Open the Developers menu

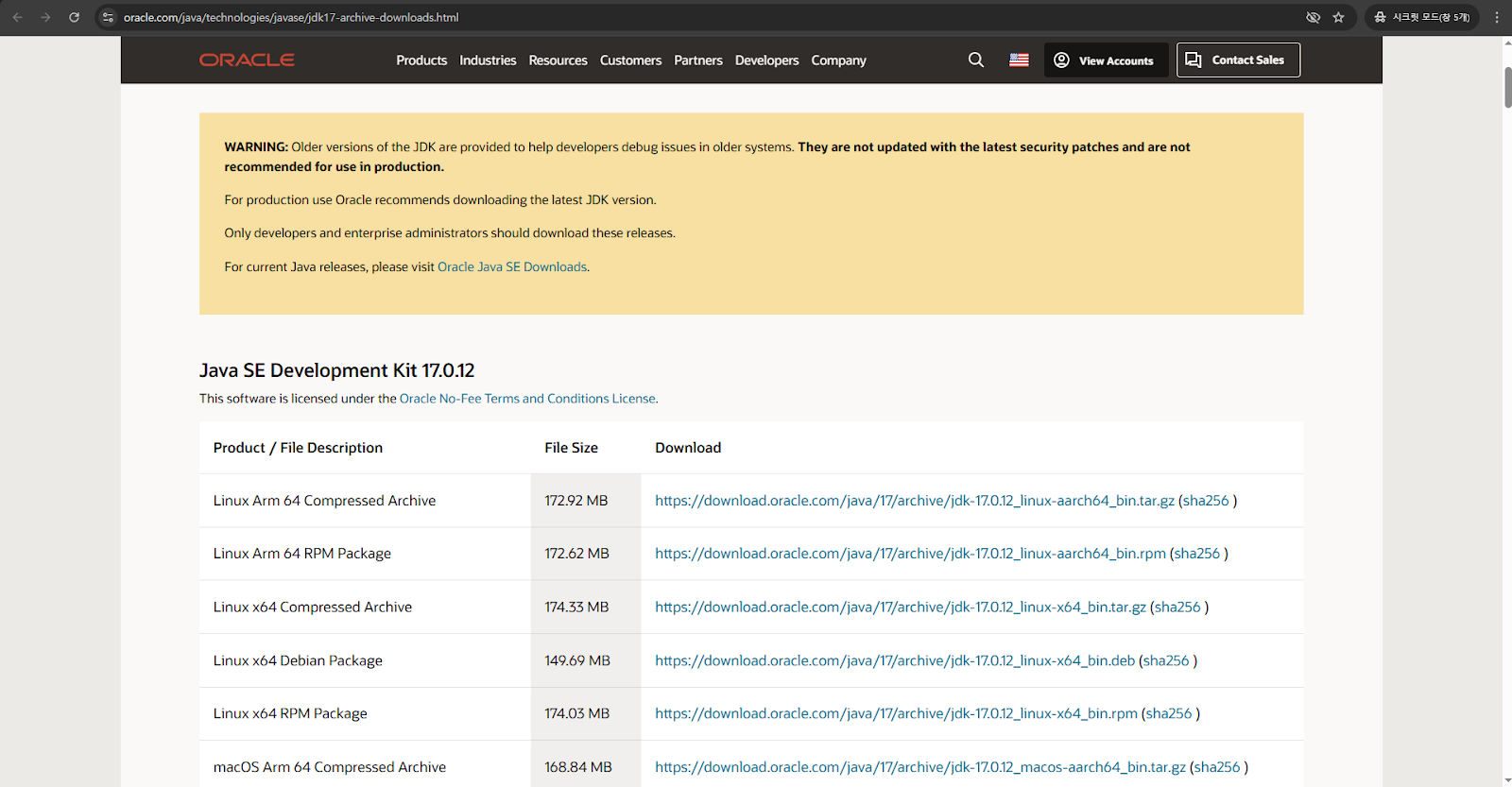point(766,60)
